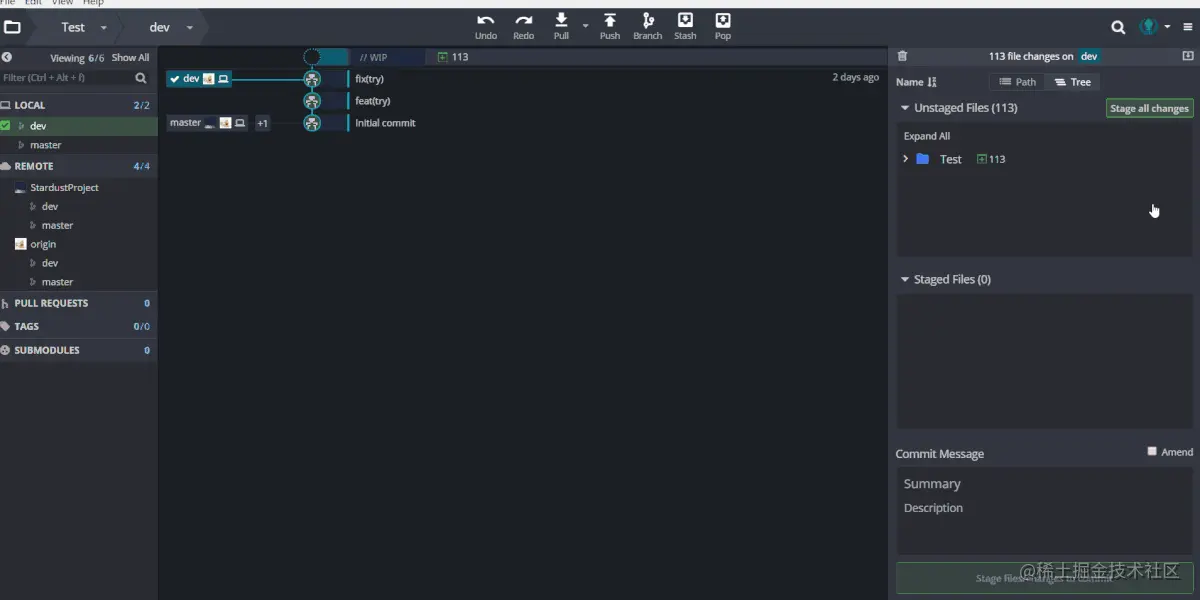The image size is (1200, 600).
Task: Open the View menu
Action: (62, 3)
